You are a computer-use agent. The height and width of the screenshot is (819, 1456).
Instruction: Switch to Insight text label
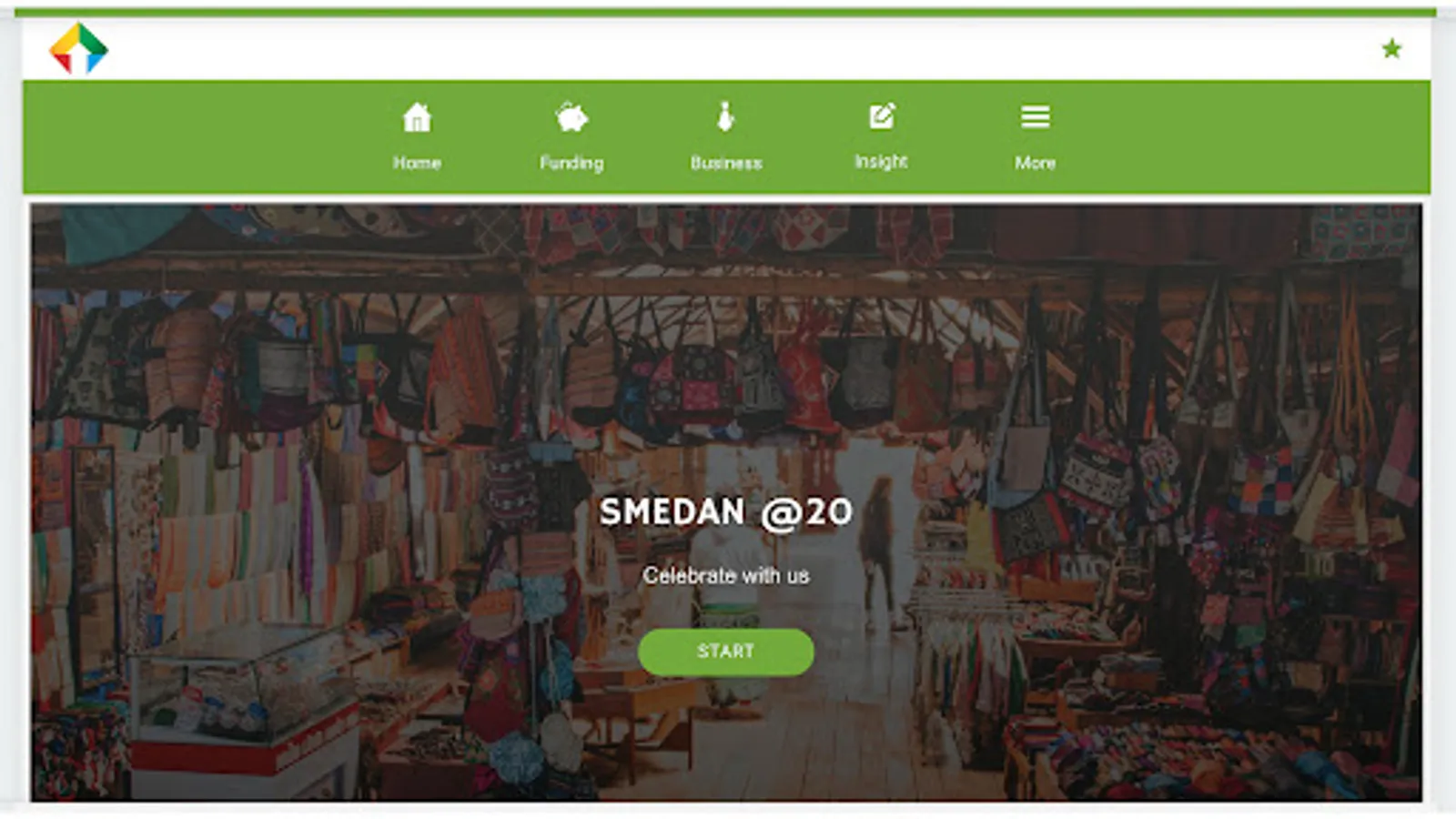[x=881, y=161]
